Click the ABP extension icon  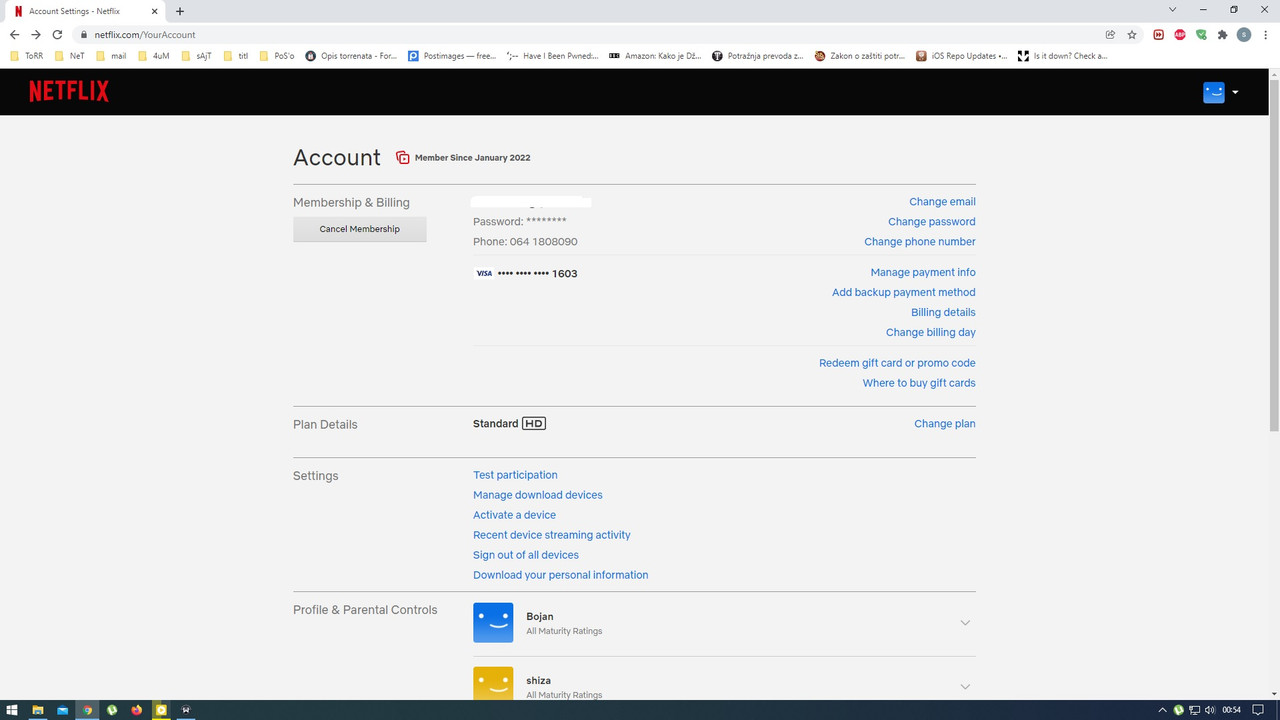coord(1180,34)
